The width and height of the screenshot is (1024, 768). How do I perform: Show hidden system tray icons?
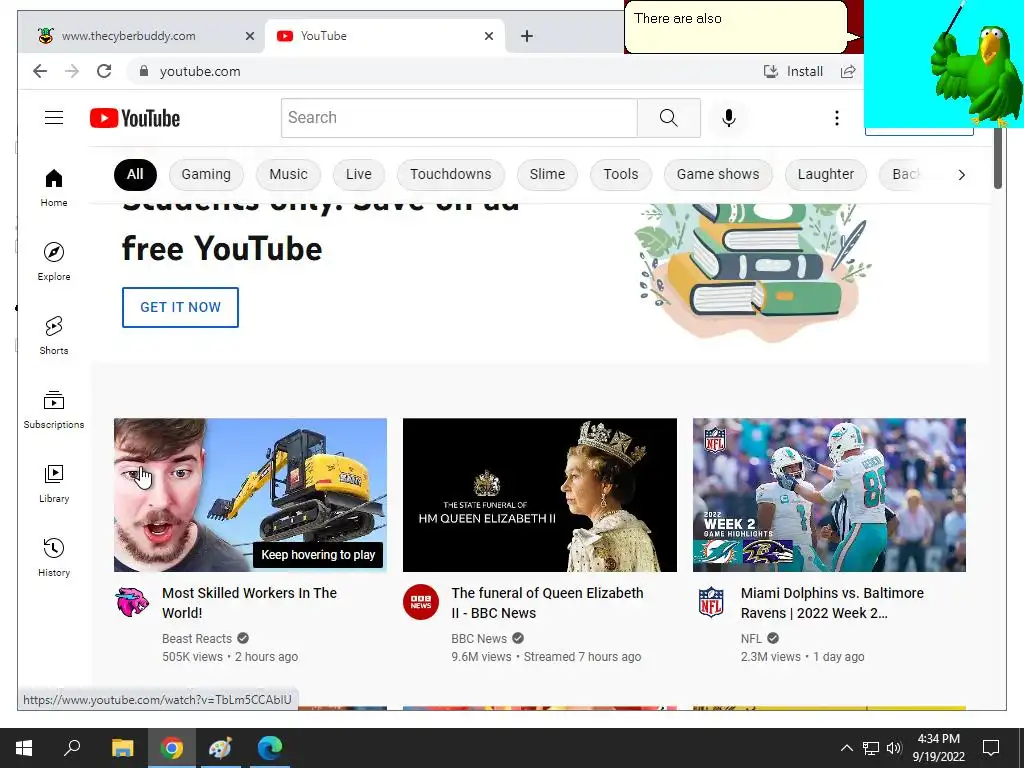pyautogui.click(x=846, y=748)
